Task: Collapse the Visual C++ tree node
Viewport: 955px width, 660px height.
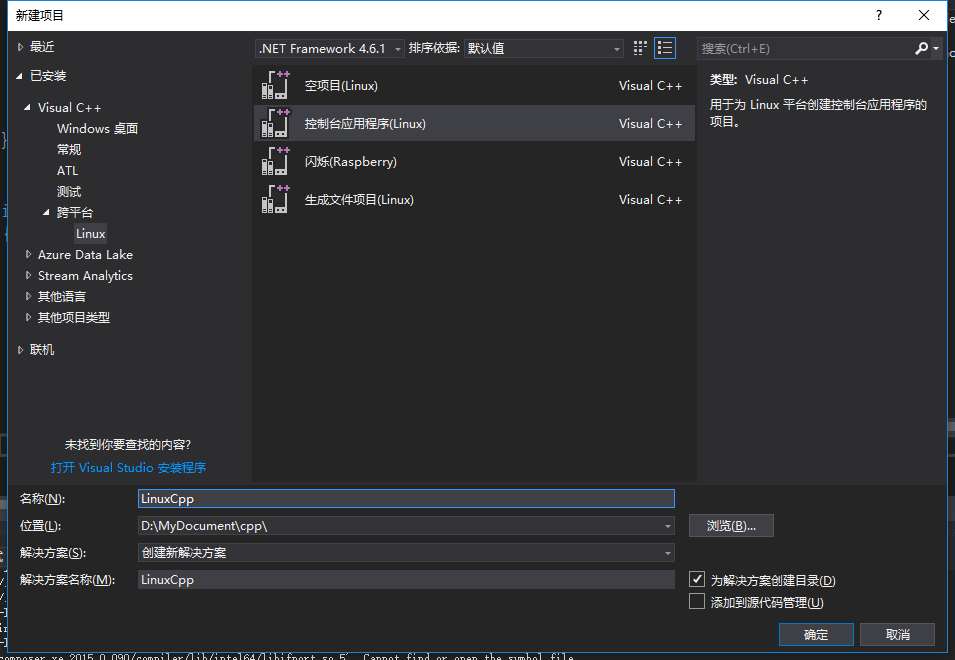Action: 27,108
